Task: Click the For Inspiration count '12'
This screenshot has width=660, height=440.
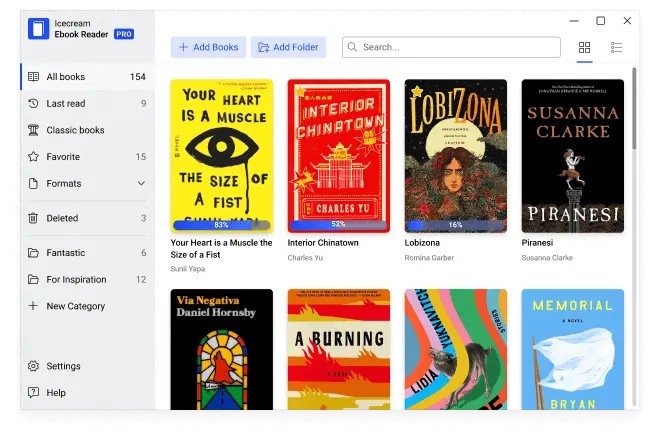Action: pos(141,279)
